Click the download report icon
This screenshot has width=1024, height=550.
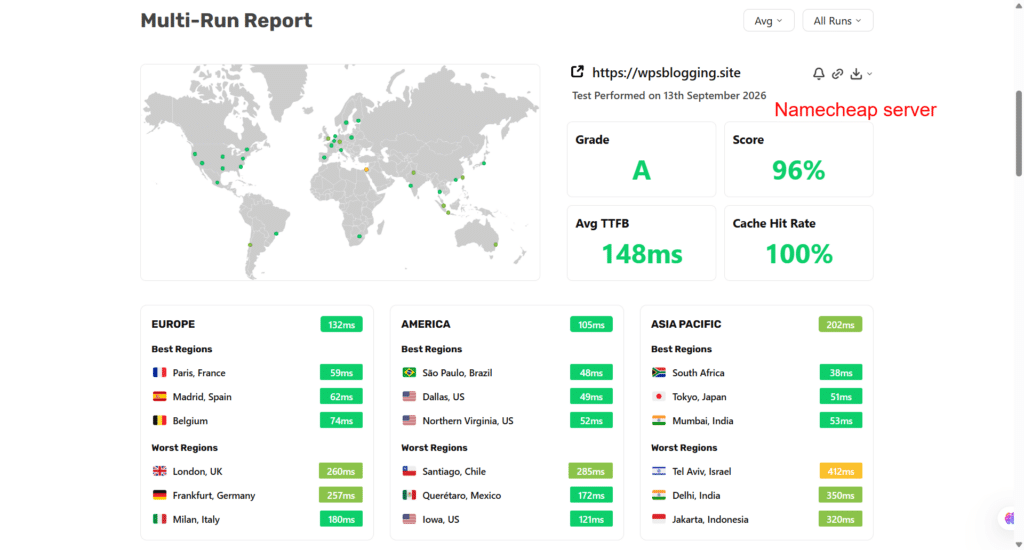coord(856,74)
